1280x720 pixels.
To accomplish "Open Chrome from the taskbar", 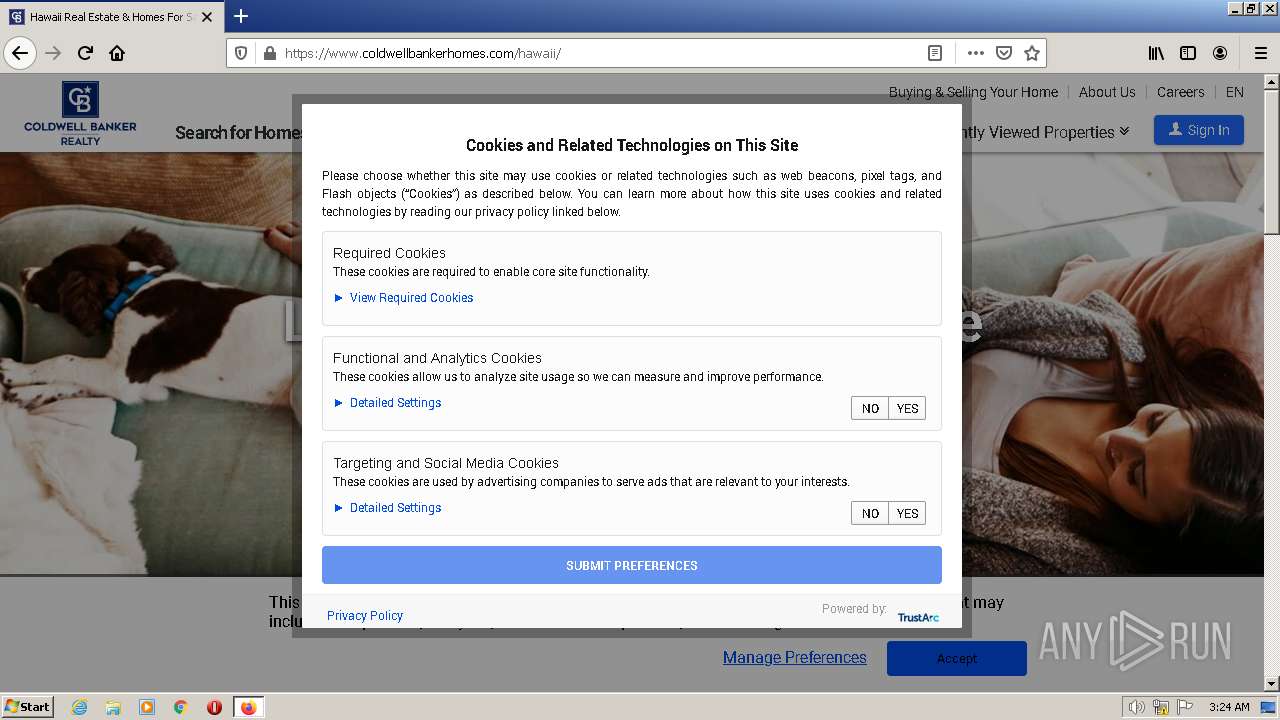I will click(181, 707).
